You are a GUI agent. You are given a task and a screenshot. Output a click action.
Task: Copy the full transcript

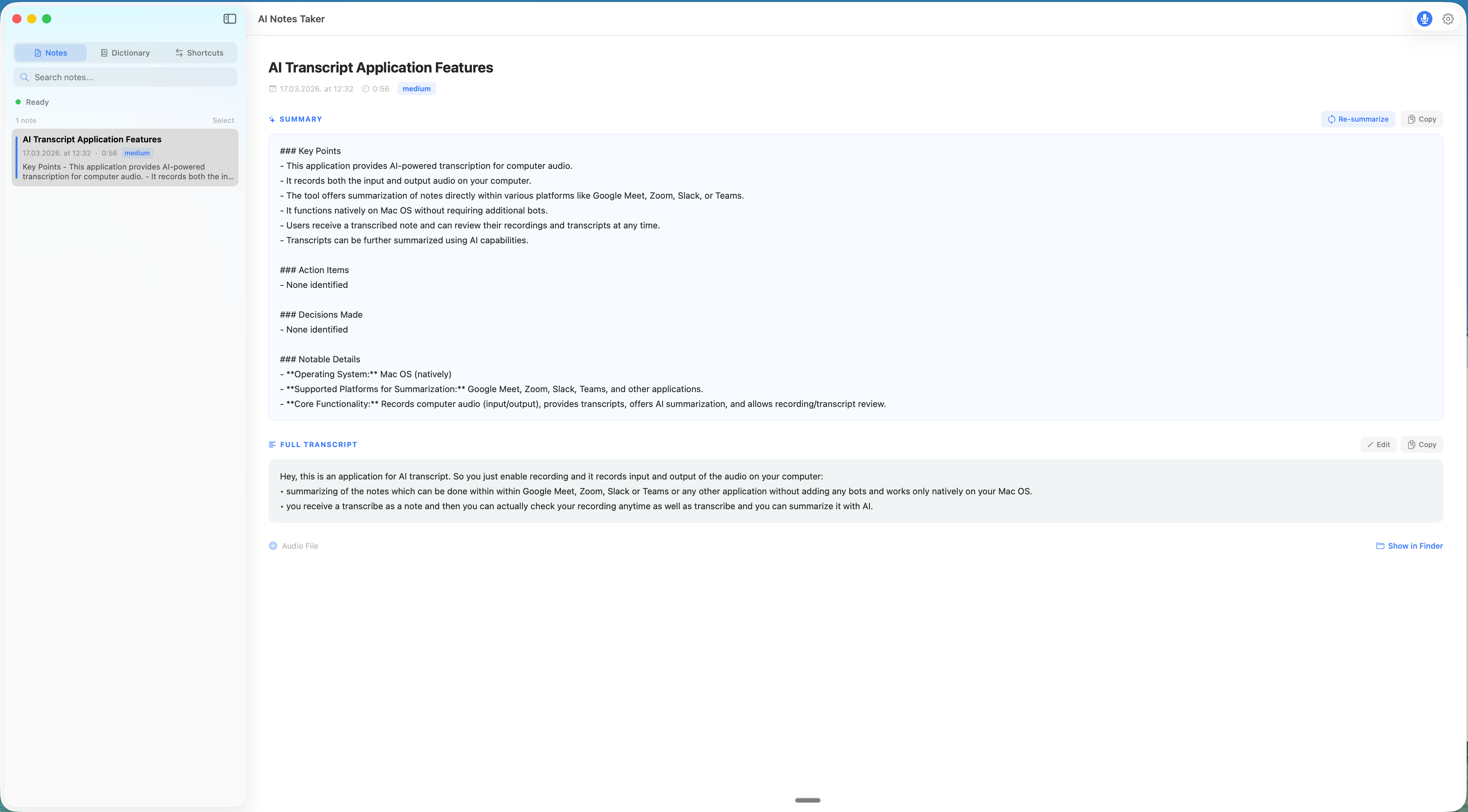coord(1422,444)
